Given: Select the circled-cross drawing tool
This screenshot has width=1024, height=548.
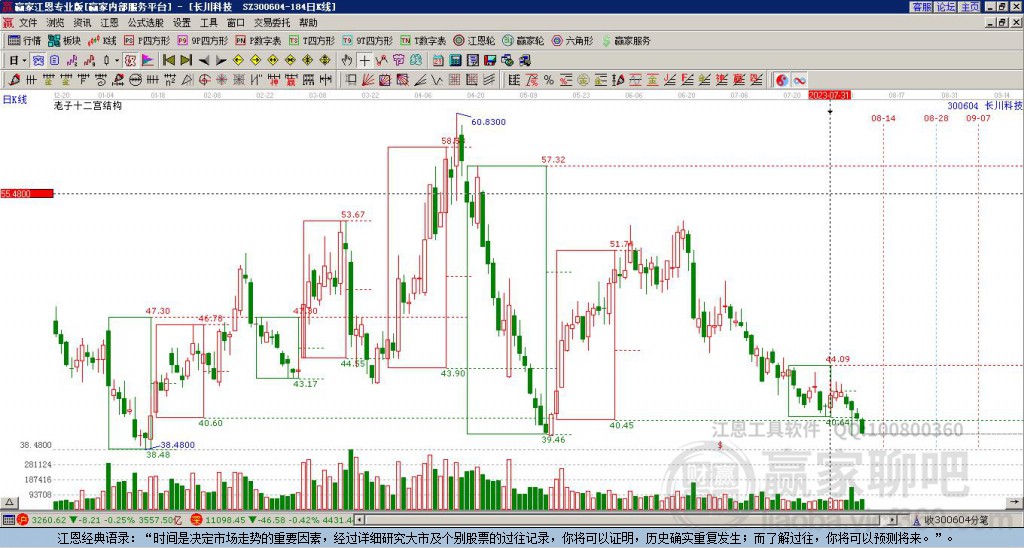Looking at the screenshot, I should (204, 80).
